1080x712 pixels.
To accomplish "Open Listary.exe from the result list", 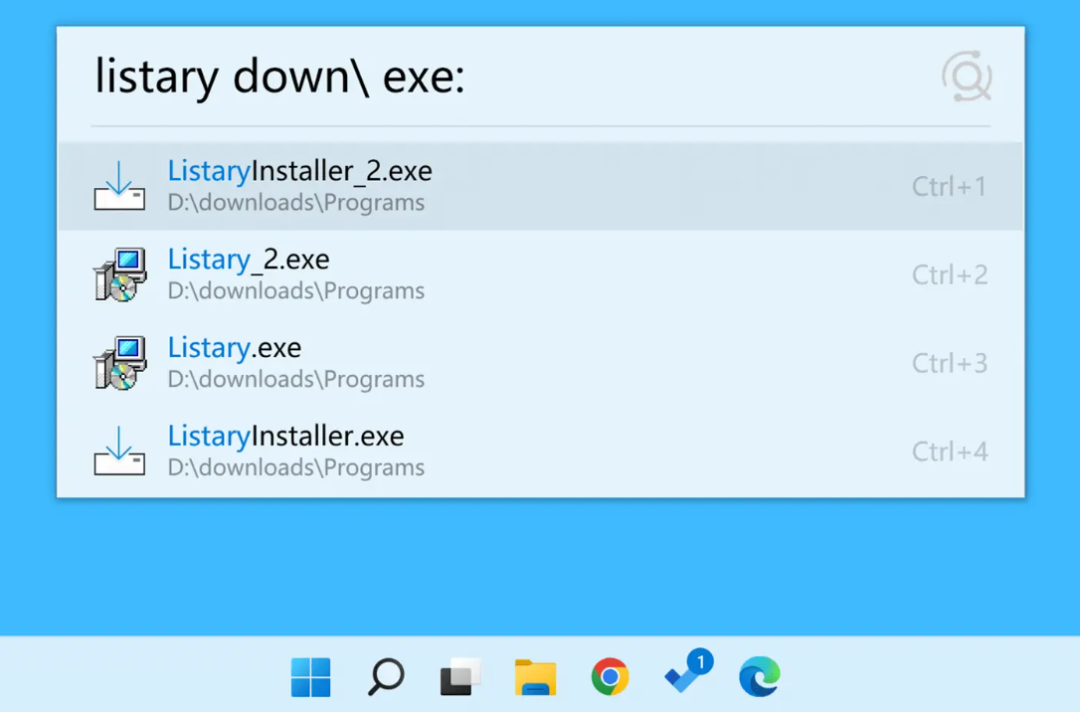I will coord(234,347).
